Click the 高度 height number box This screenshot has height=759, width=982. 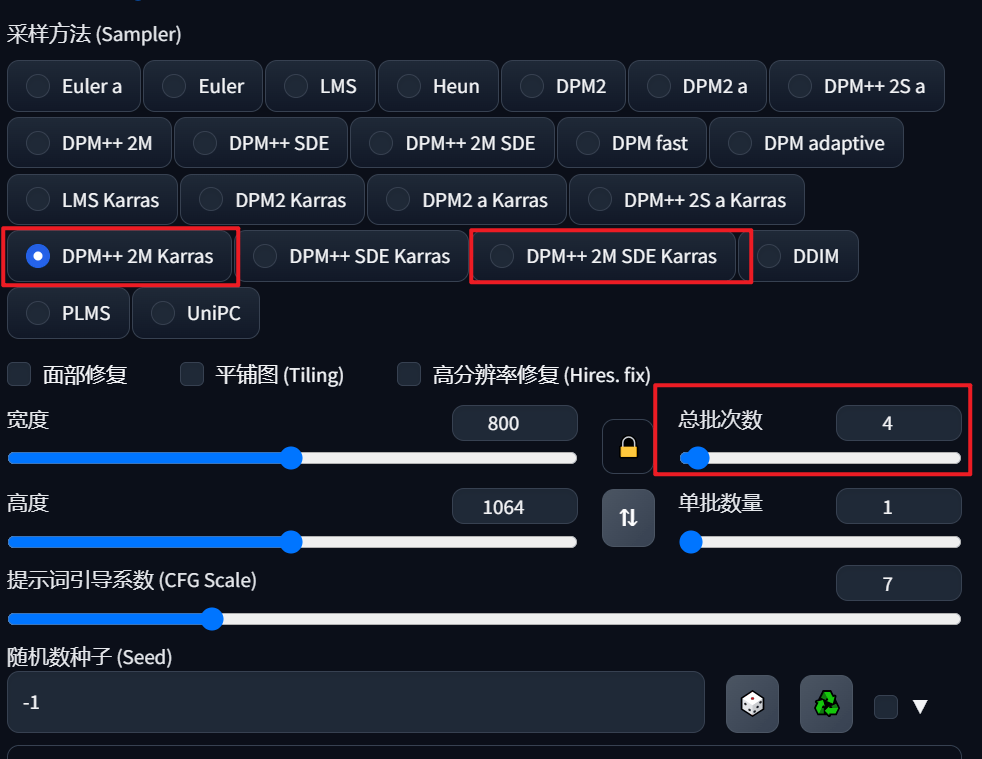[515, 506]
